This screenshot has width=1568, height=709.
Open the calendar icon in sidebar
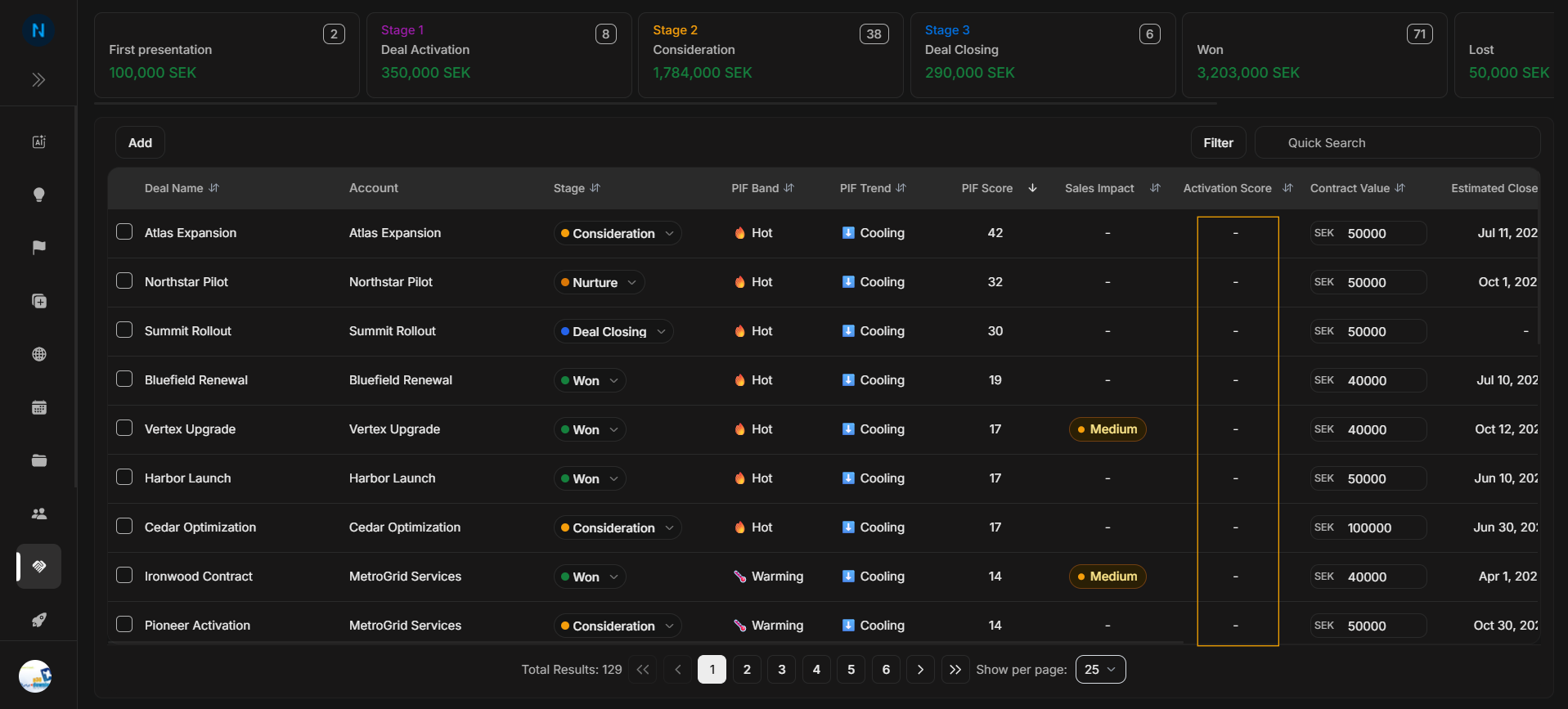coord(38,407)
